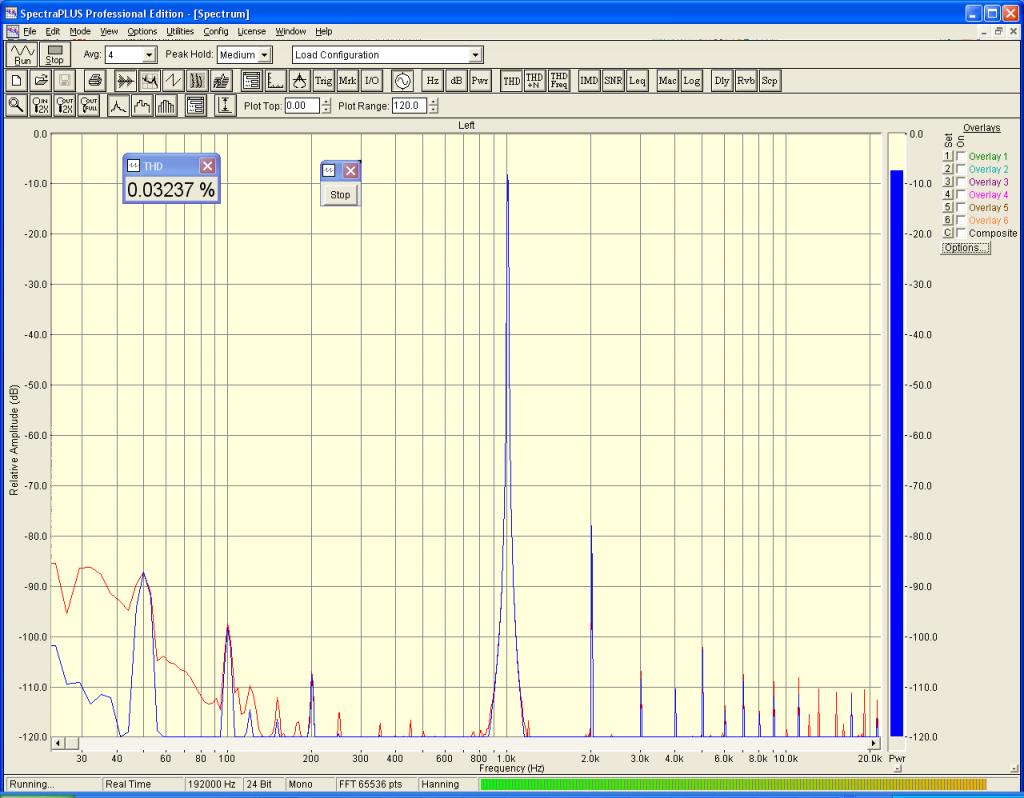Open the Load Configuration combo box

tap(475, 55)
